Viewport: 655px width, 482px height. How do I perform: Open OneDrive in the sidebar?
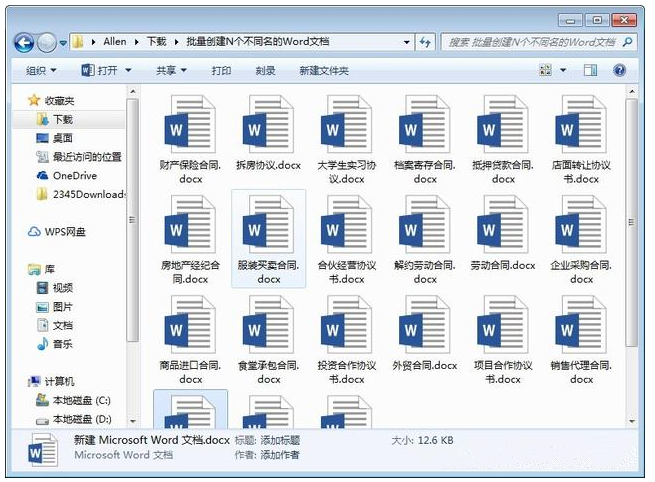[74, 175]
